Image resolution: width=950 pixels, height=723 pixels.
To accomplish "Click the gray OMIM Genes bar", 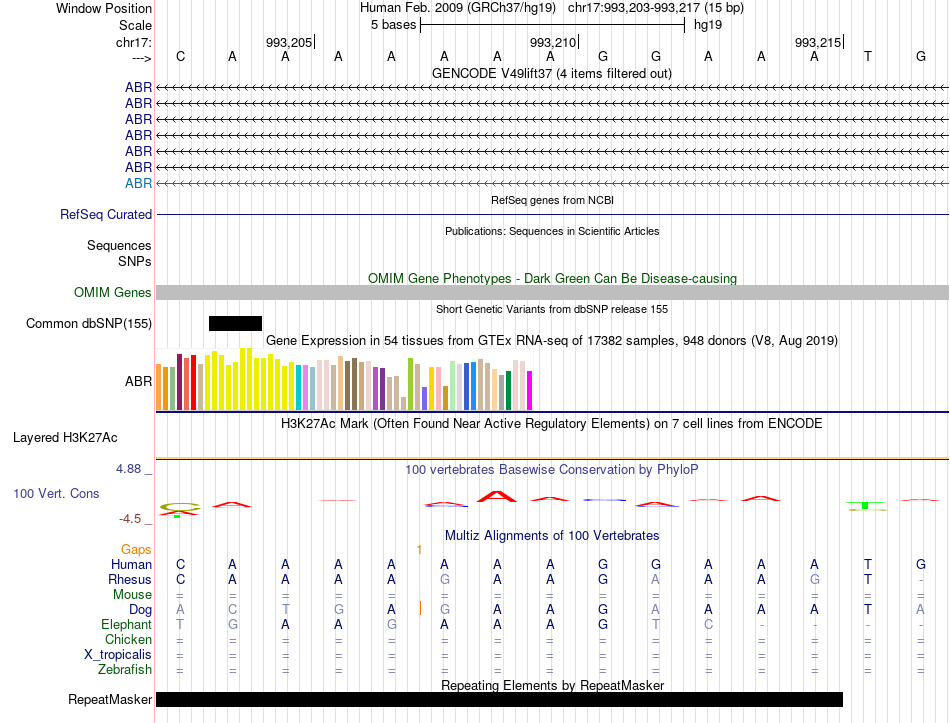I will pos(553,293).
